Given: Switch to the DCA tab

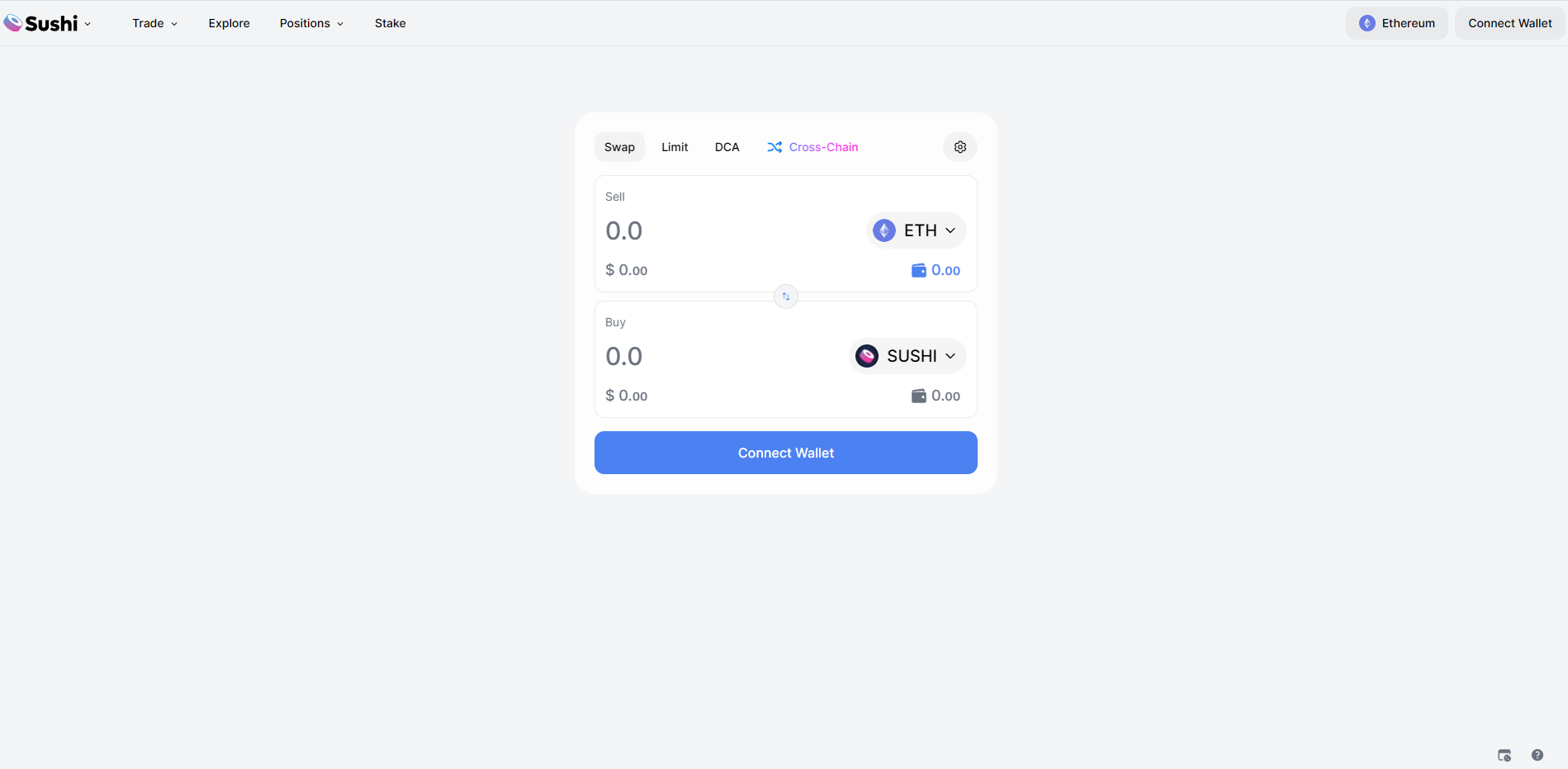Looking at the screenshot, I should (x=727, y=147).
